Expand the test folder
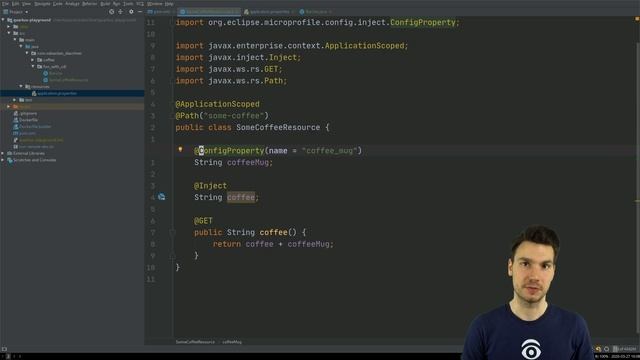 [x=15, y=100]
